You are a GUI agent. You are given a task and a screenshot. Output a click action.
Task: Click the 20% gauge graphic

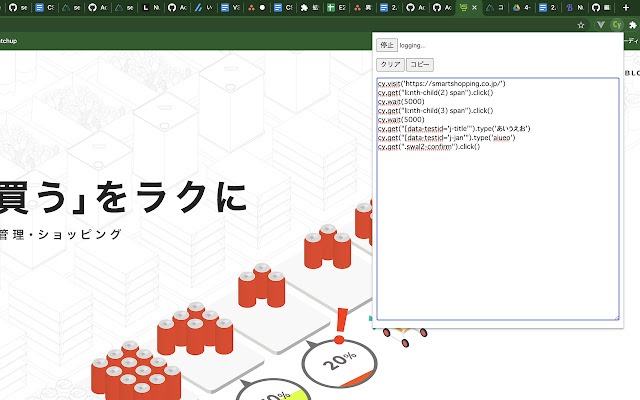tap(339, 363)
